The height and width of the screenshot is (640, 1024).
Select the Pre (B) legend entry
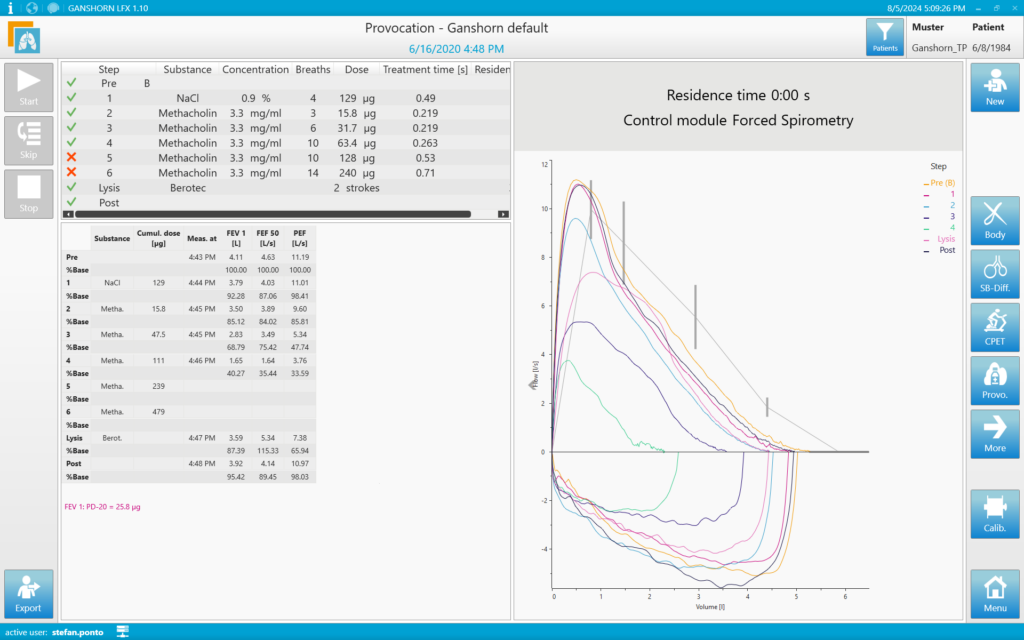point(938,183)
